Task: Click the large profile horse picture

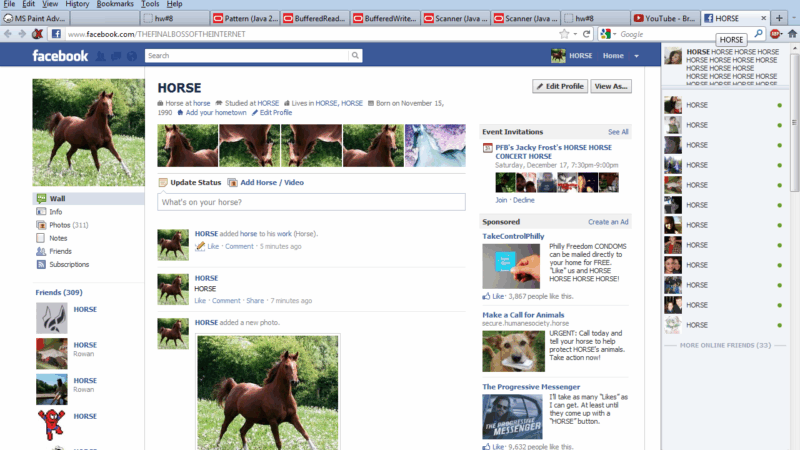Action: point(88,132)
